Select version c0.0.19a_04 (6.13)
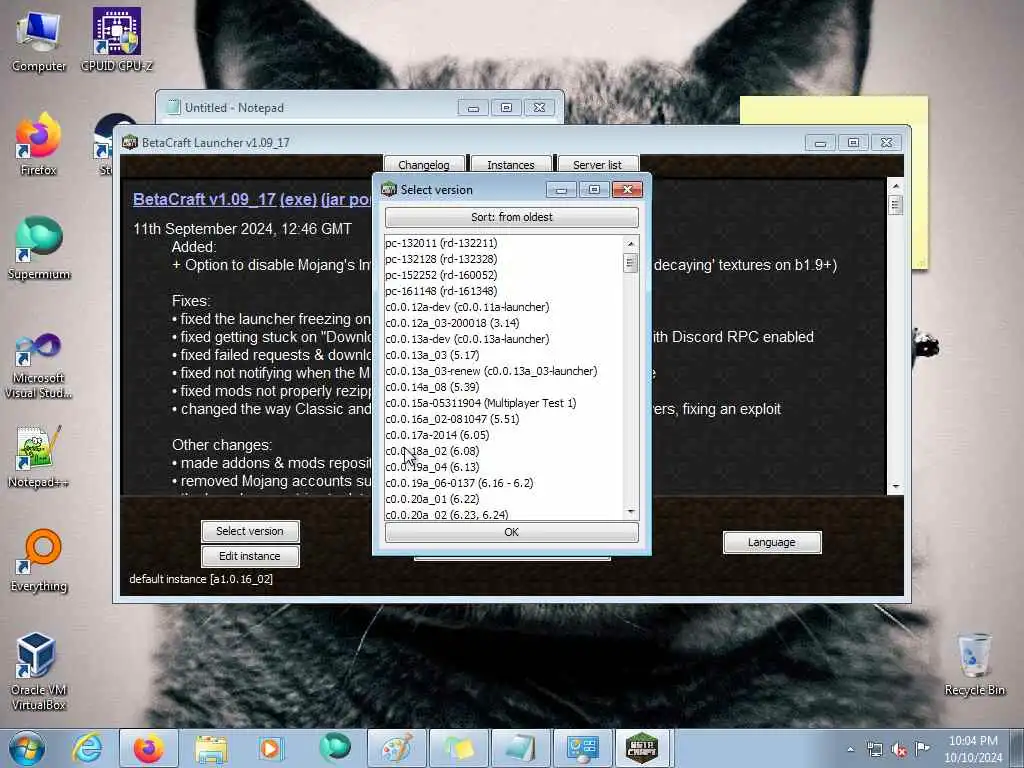 (x=504, y=467)
